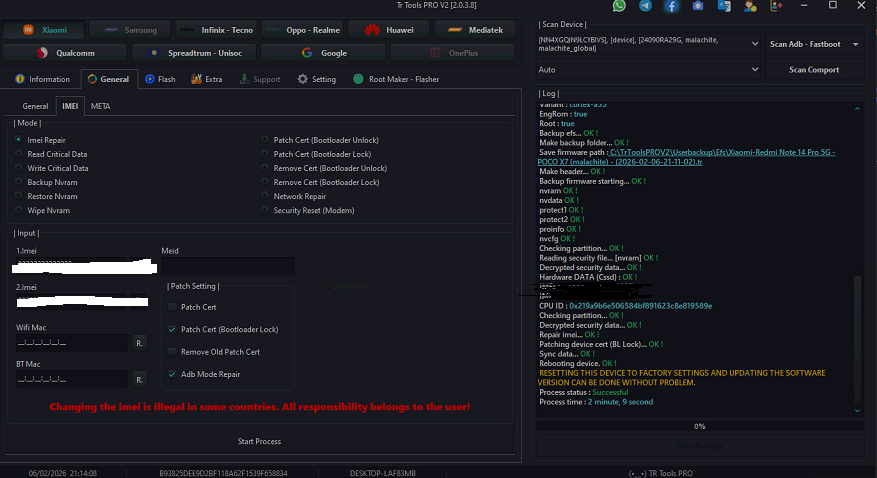This screenshot has width=877, height=478.
Task: Switch to the Flash tab
Action: [x=160, y=79]
